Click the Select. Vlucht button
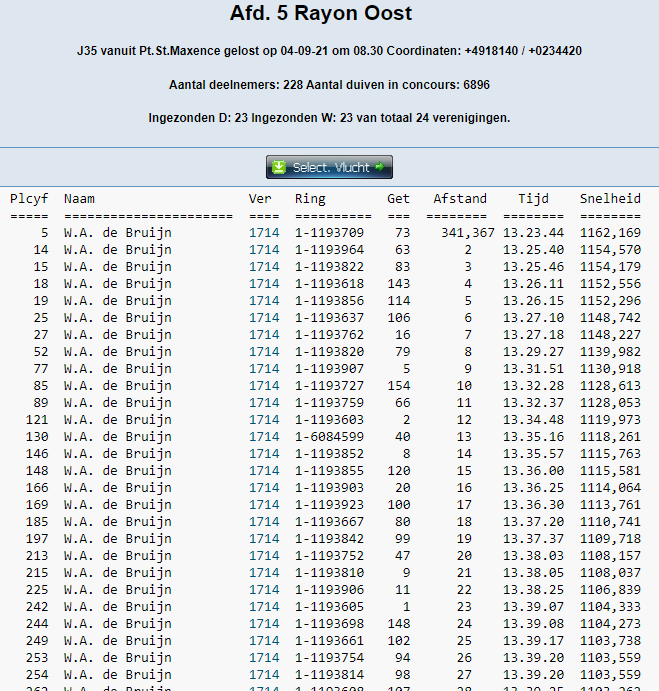 point(329,167)
